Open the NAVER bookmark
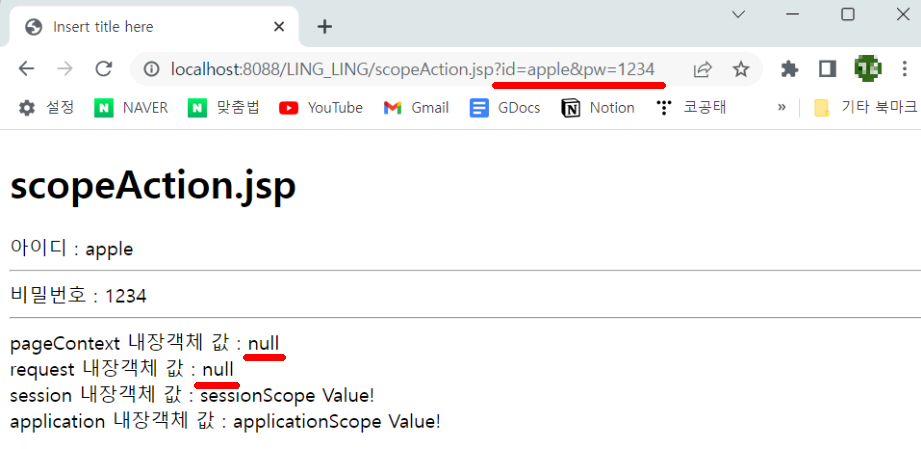The width and height of the screenshot is (921, 449). click(131, 108)
